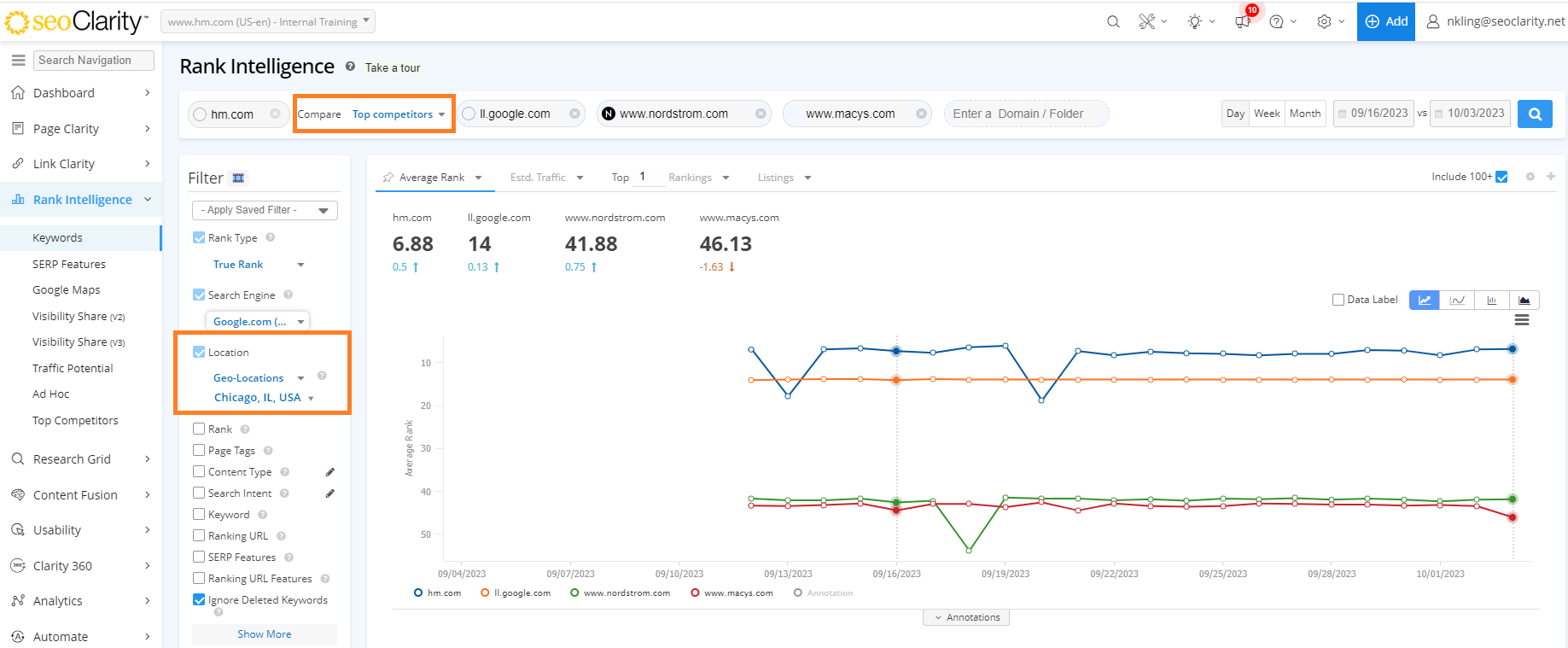Open the tools wrench icon menu
This screenshot has height=648, width=1568.
1146,21
